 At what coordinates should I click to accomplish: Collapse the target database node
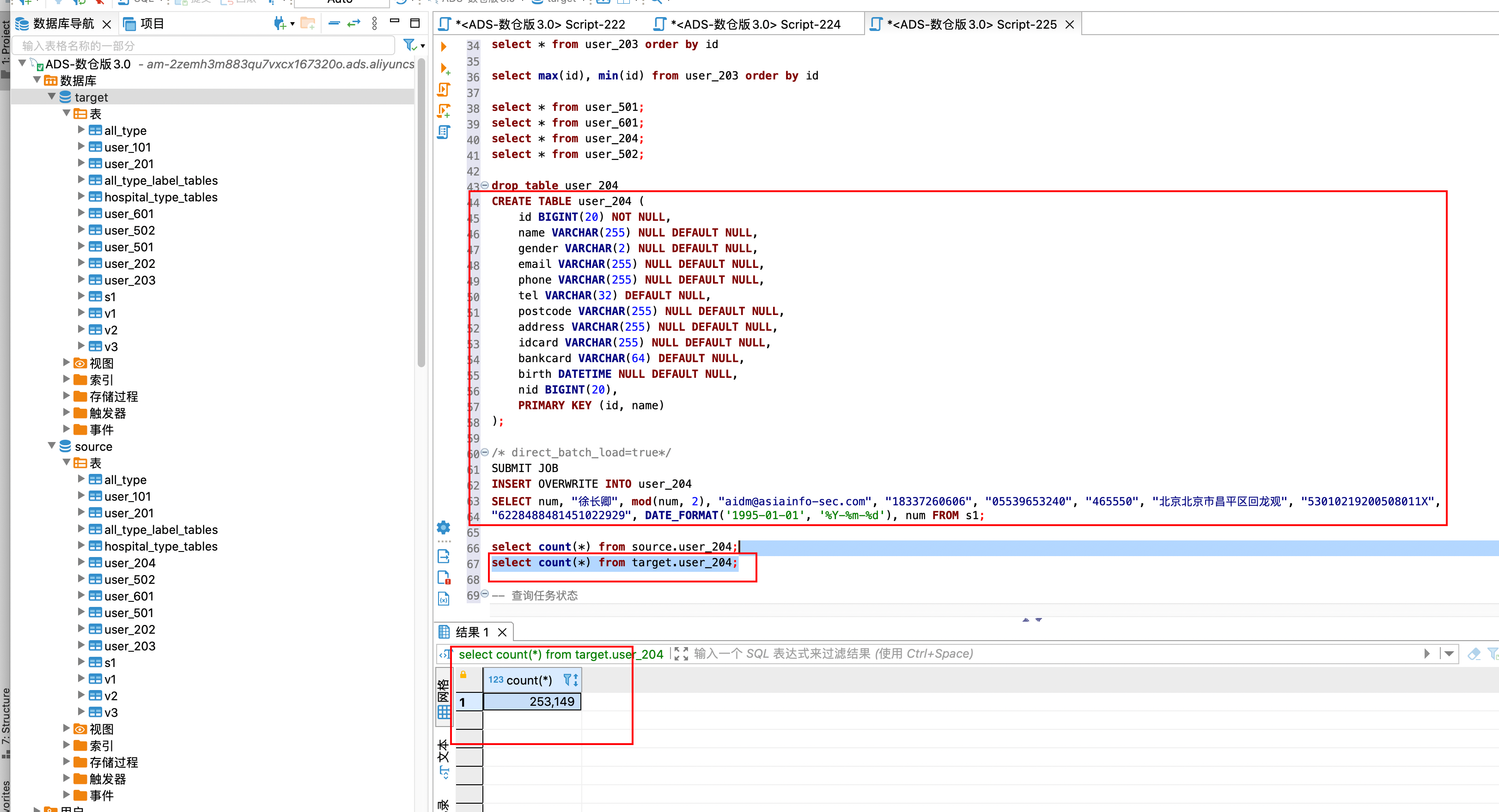coord(52,96)
